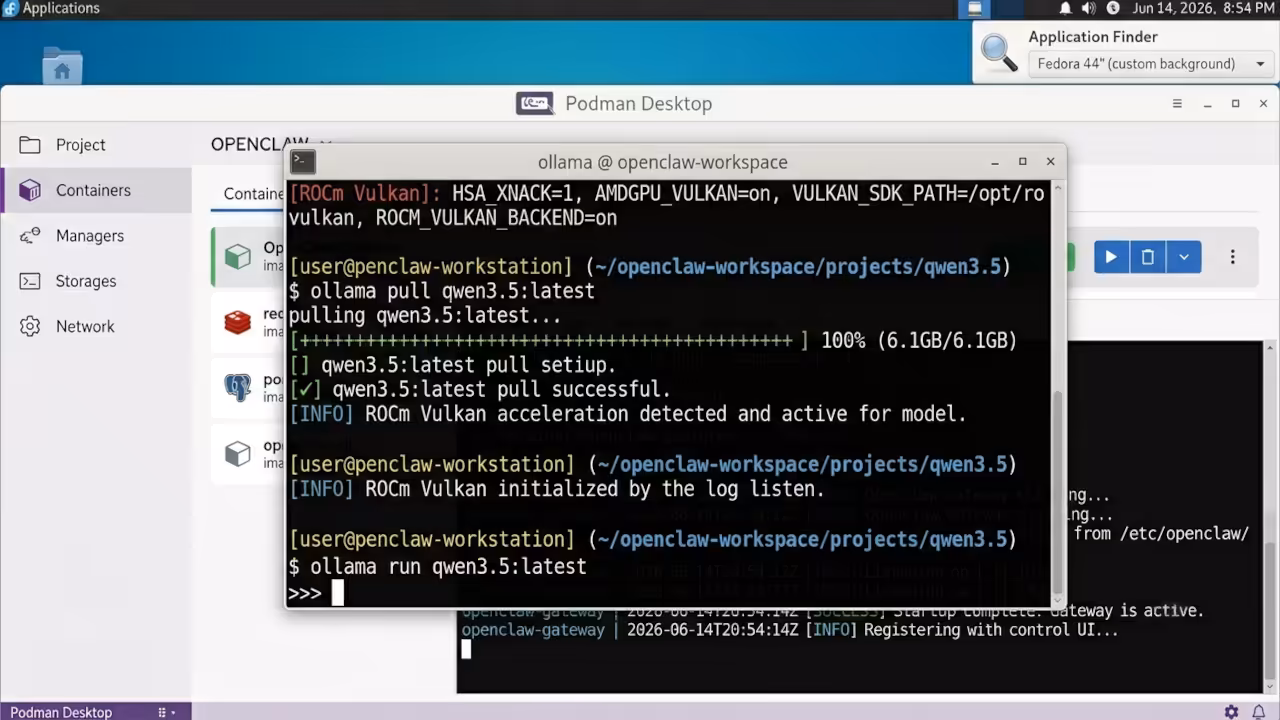Viewport: 1280px width, 720px height.
Task: Click the Project folder icon
Action: (30, 145)
